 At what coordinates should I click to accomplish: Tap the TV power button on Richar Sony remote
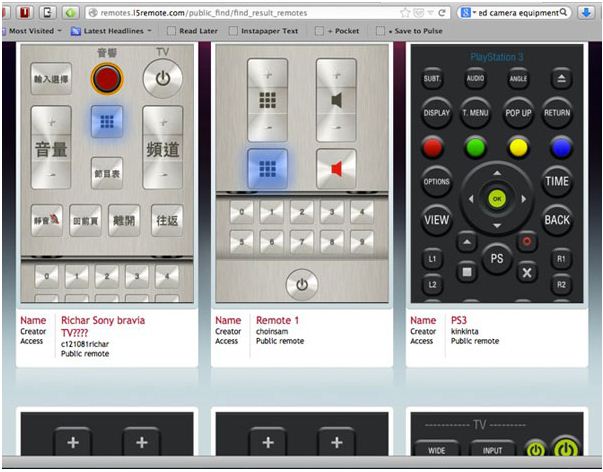(163, 78)
